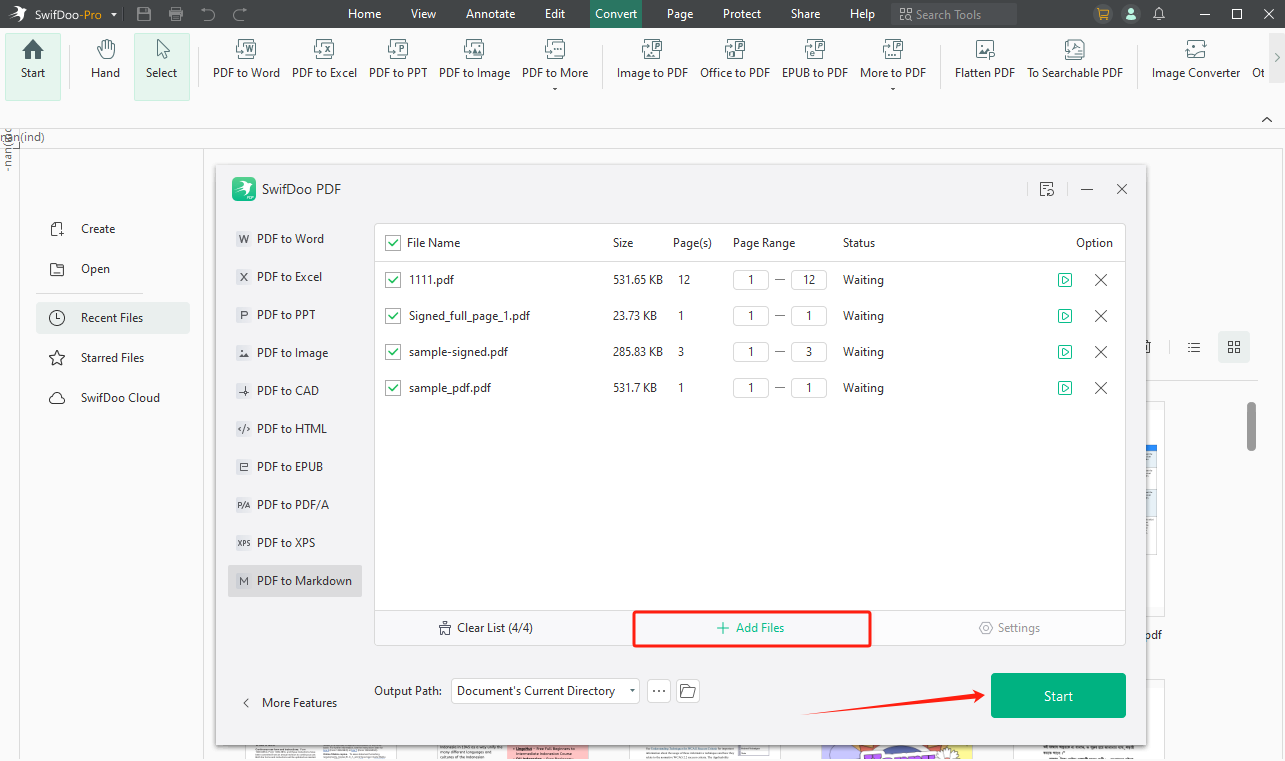Open Image Converter tool

1195,59
